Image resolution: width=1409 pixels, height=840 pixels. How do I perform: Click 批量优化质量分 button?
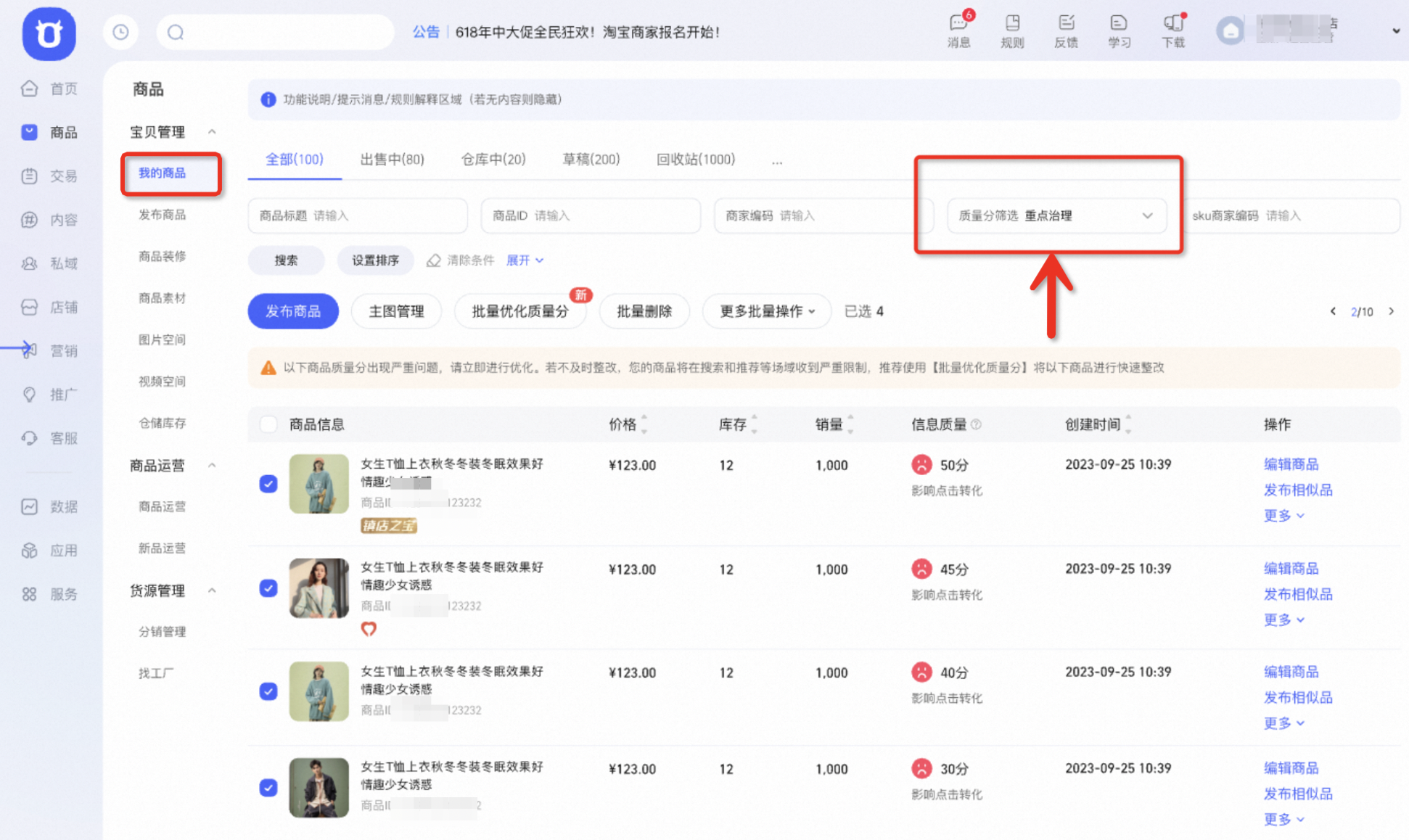(519, 311)
